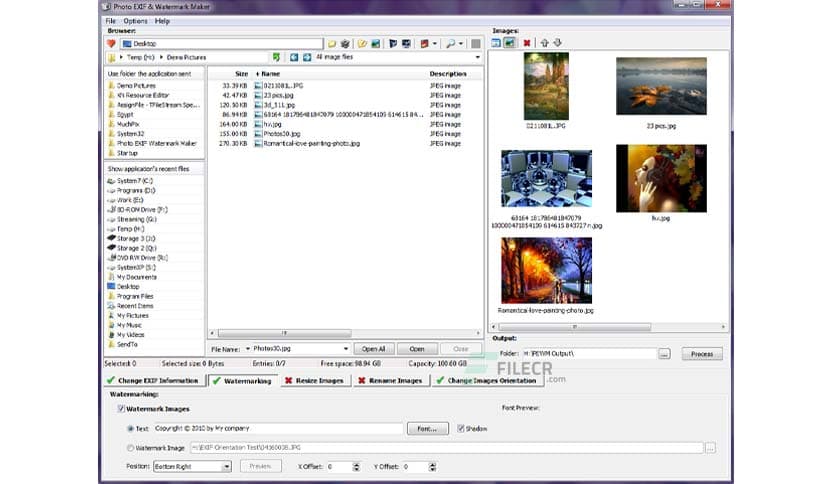Switch to the Resize Images tab

coord(315,381)
